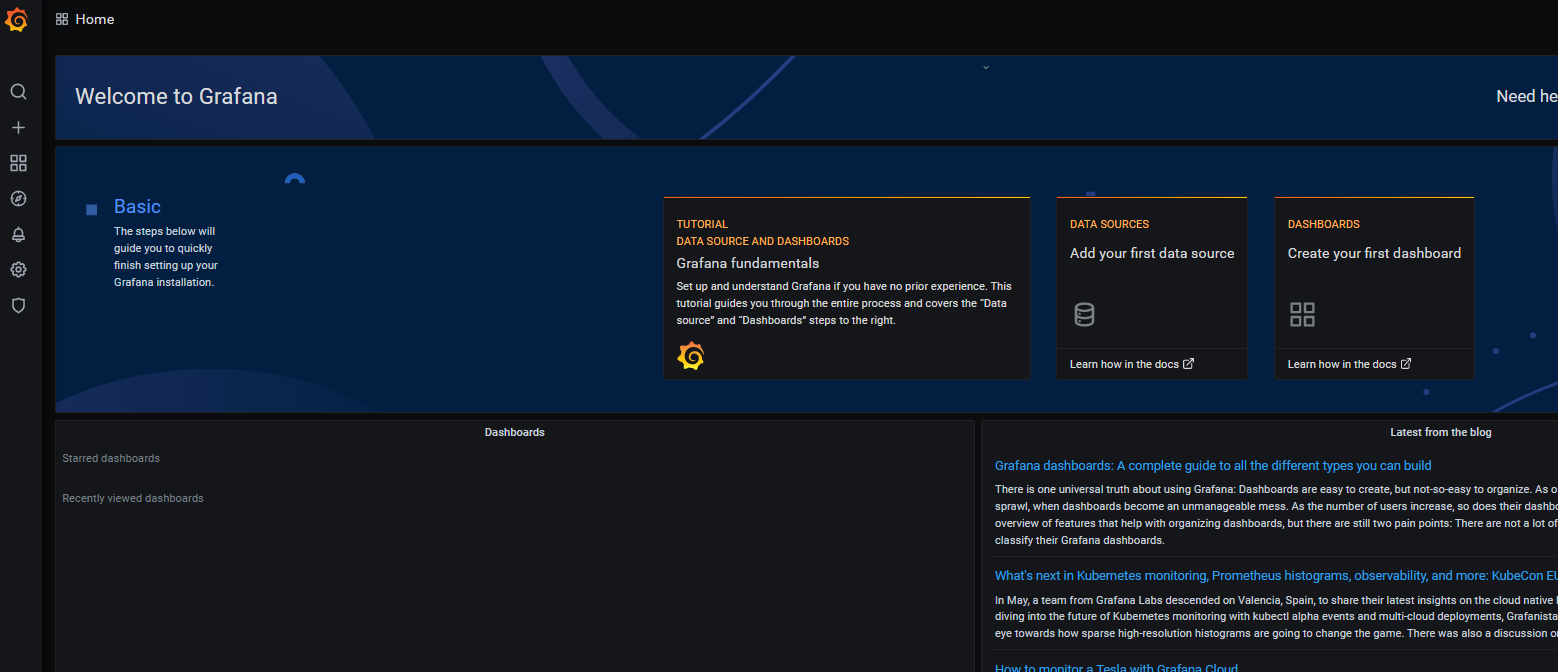Viewport: 1558px width, 672px height.
Task: Click the Grafana logo in tutorial card
Action: 691,356
